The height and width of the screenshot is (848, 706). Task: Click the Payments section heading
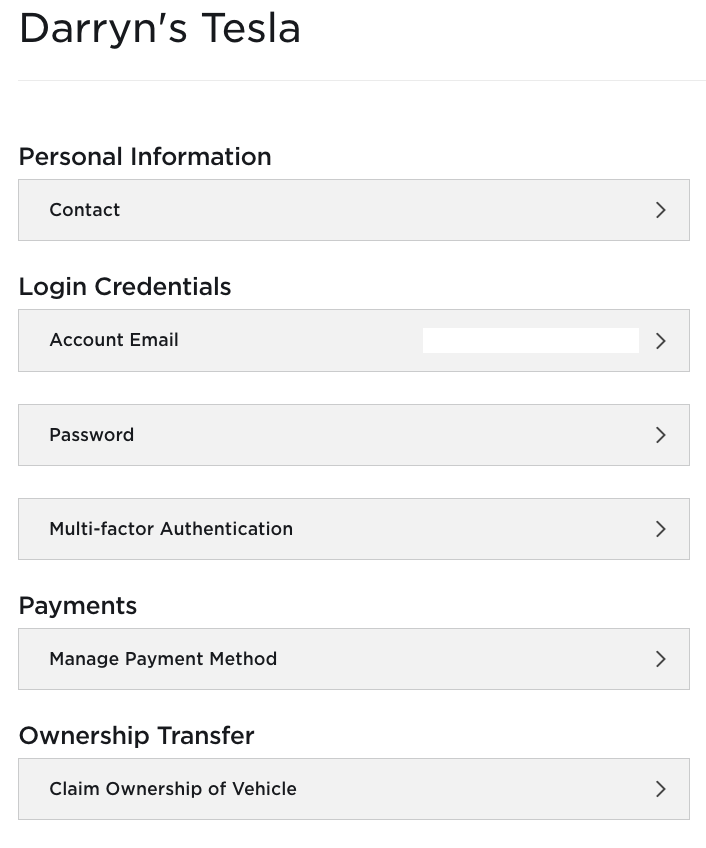coord(78,606)
